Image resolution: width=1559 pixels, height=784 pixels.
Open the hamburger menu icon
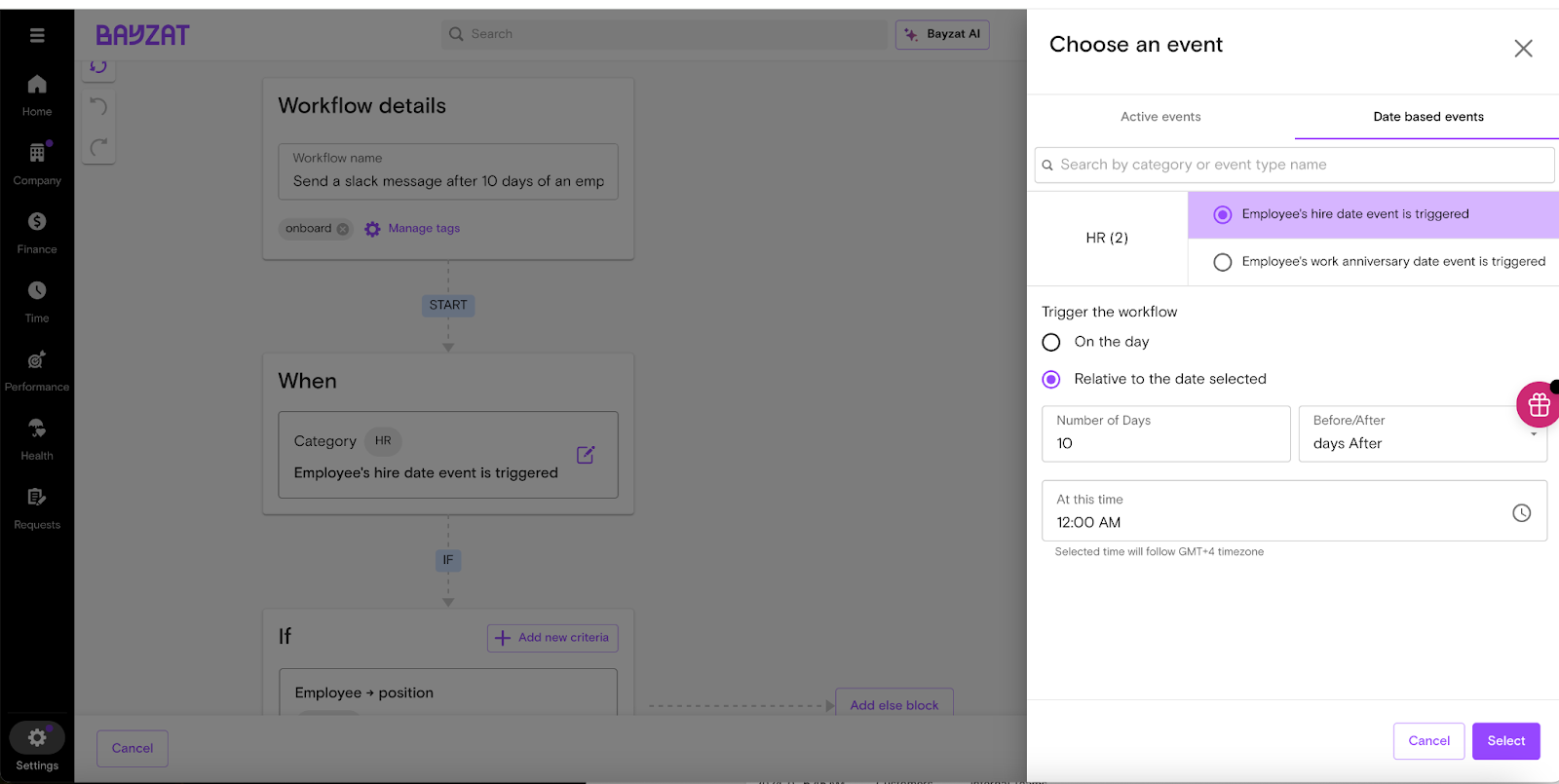click(37, 36)
